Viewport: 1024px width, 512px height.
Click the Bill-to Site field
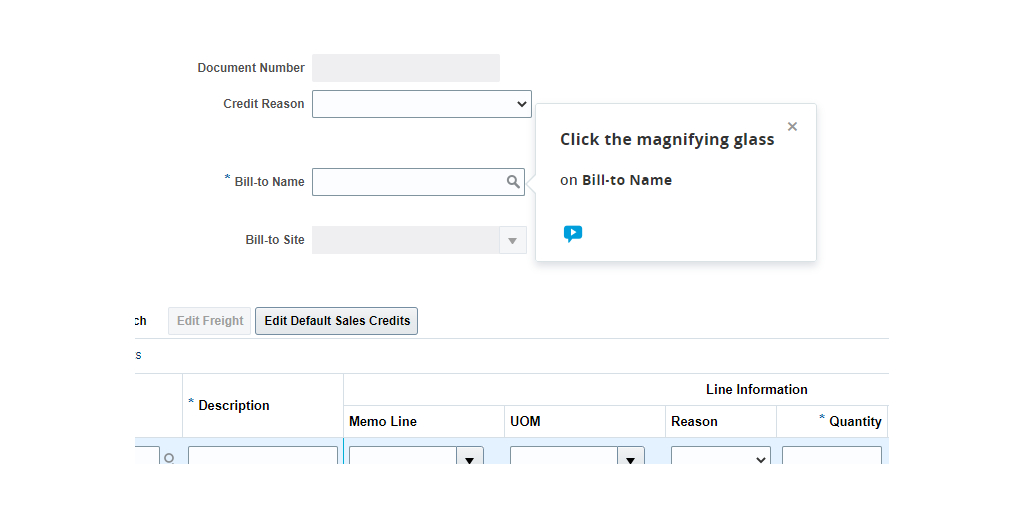coord(405,240)
